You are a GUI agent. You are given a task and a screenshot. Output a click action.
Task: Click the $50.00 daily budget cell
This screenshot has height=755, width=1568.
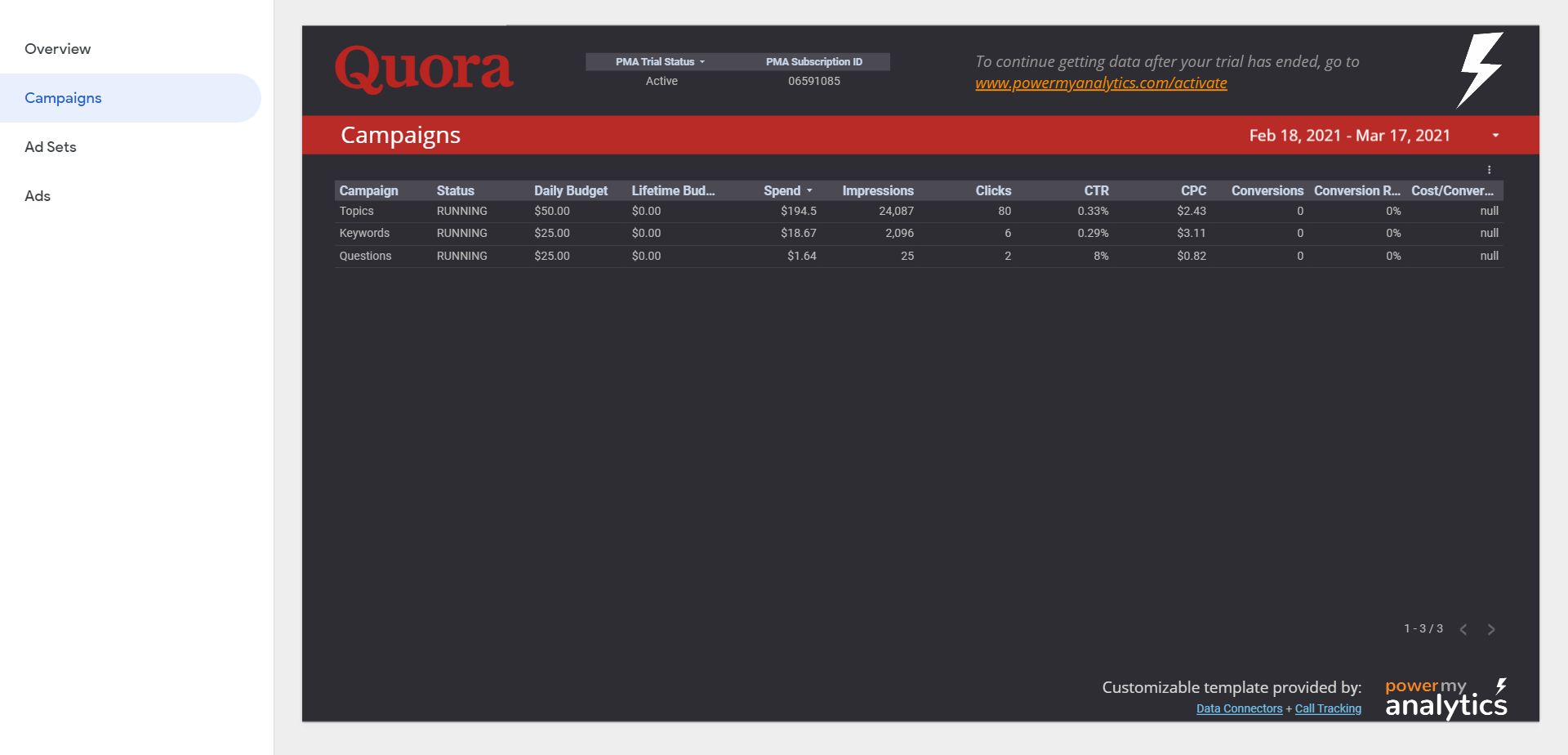click(x=552, y=211)
